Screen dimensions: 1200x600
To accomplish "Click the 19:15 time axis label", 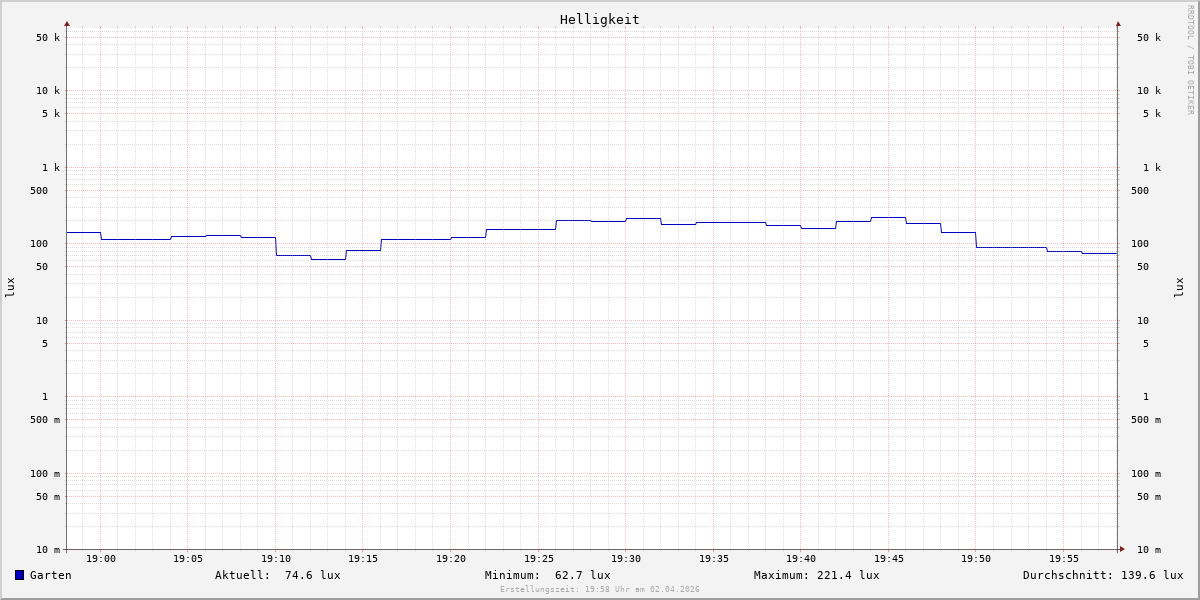I will [x=363, y=559].
